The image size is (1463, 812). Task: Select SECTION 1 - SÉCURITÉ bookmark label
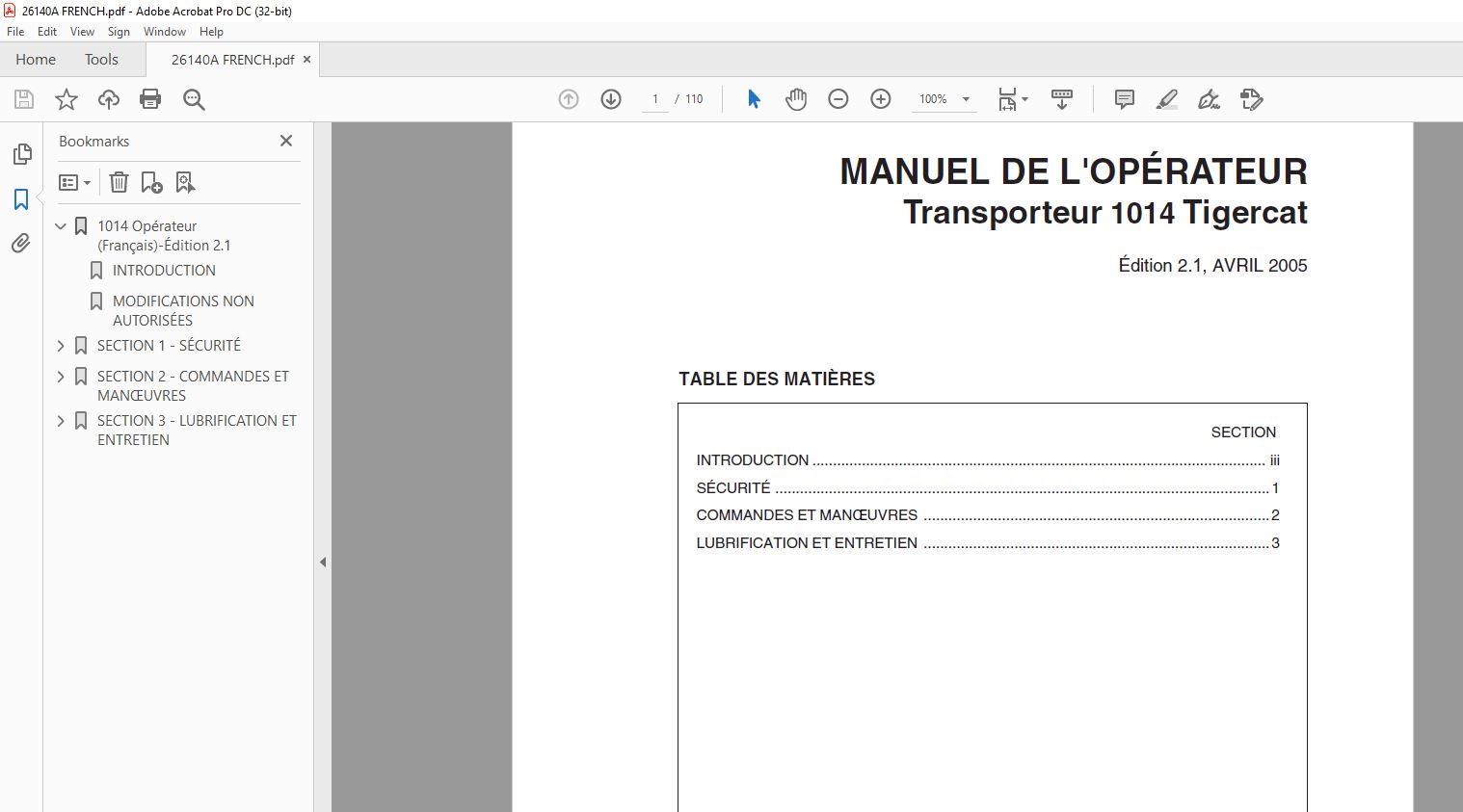[x=169, y=346]
